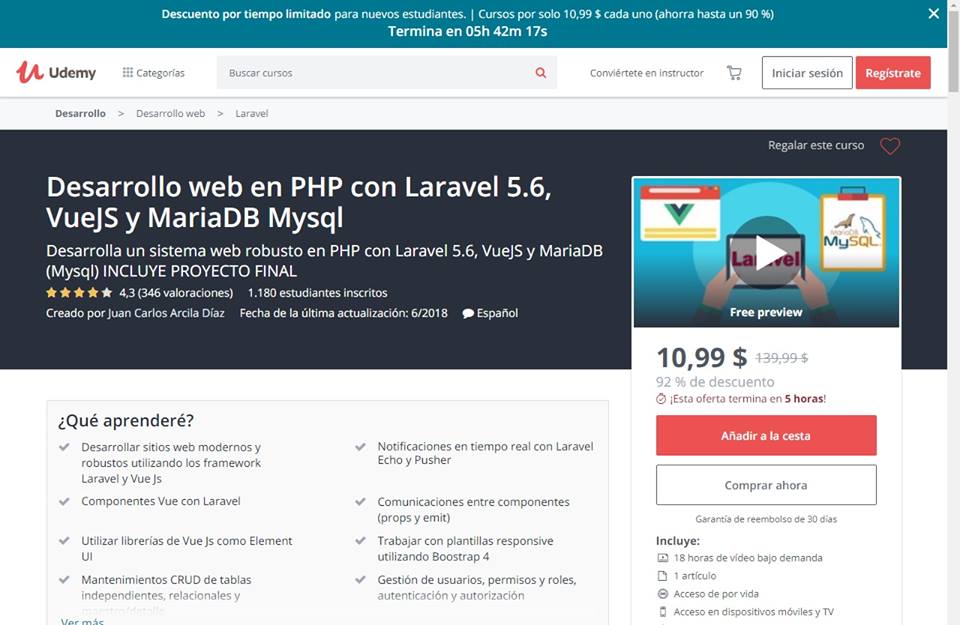Open 'Regalar este curso'

pos(815,146)
